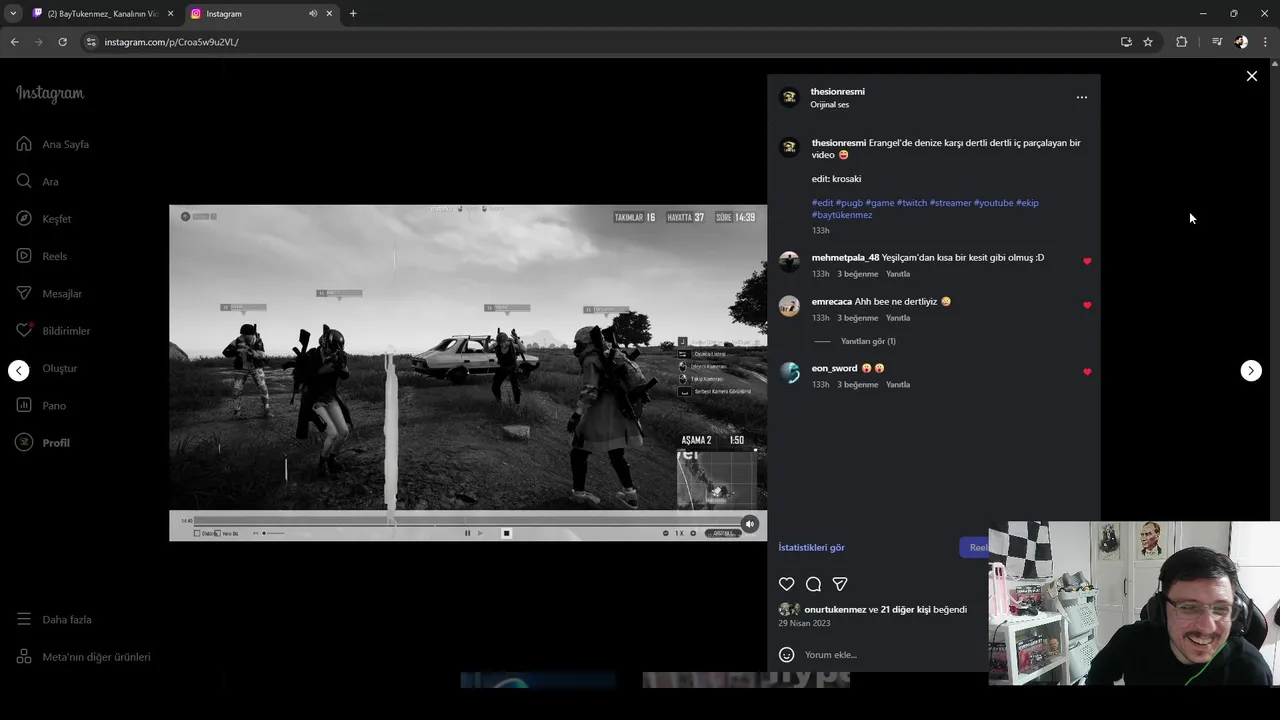Click hashtag #edit
1280x720 pixels.
(x=822, y=203)
